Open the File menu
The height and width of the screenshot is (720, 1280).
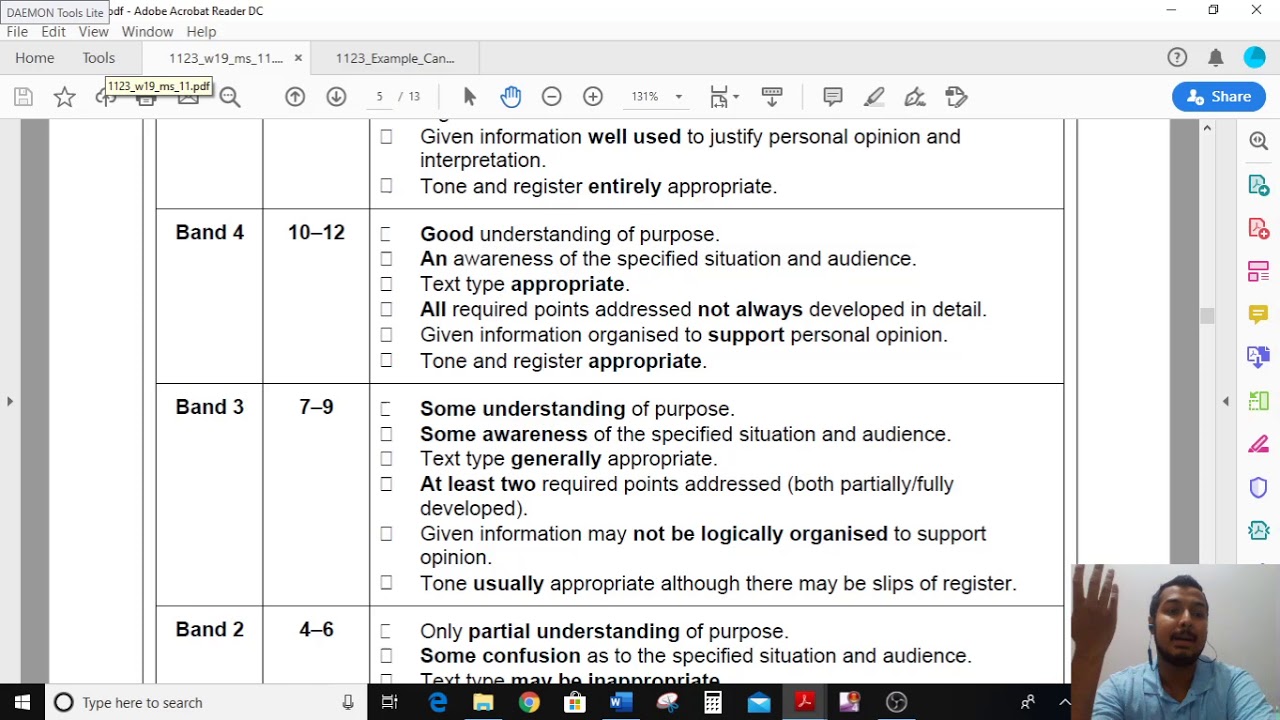tap(17, 32)
